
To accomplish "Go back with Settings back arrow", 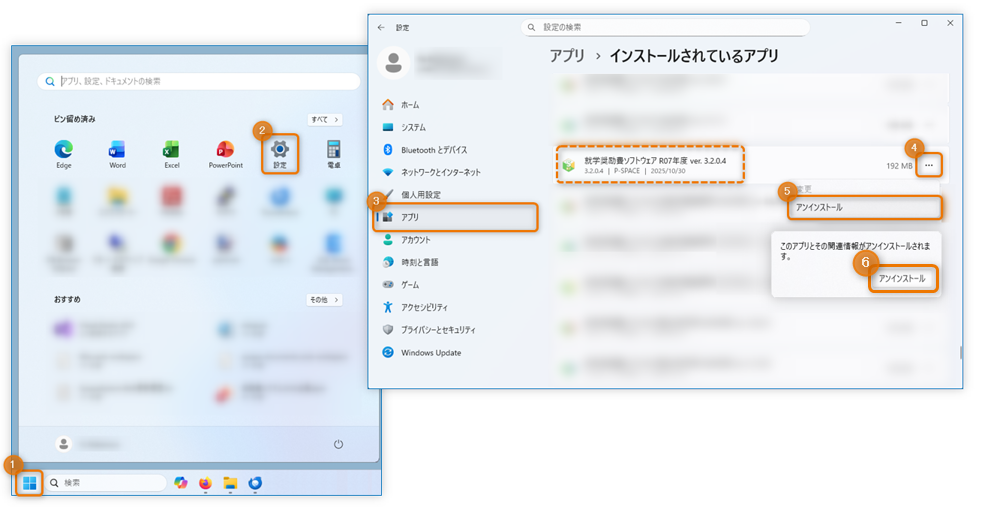I will (381, 28).
